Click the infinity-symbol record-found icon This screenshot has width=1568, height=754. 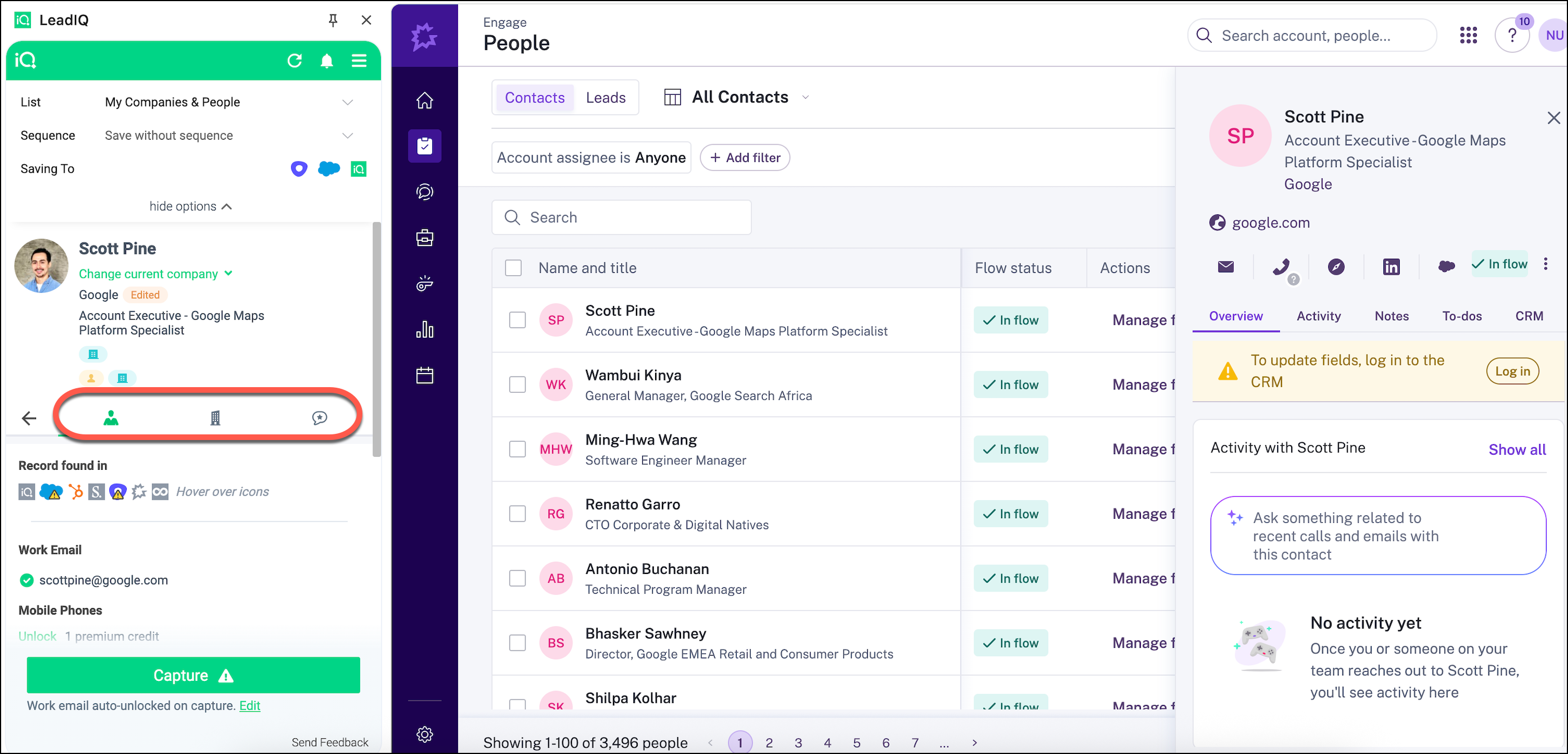click(160, 491)
